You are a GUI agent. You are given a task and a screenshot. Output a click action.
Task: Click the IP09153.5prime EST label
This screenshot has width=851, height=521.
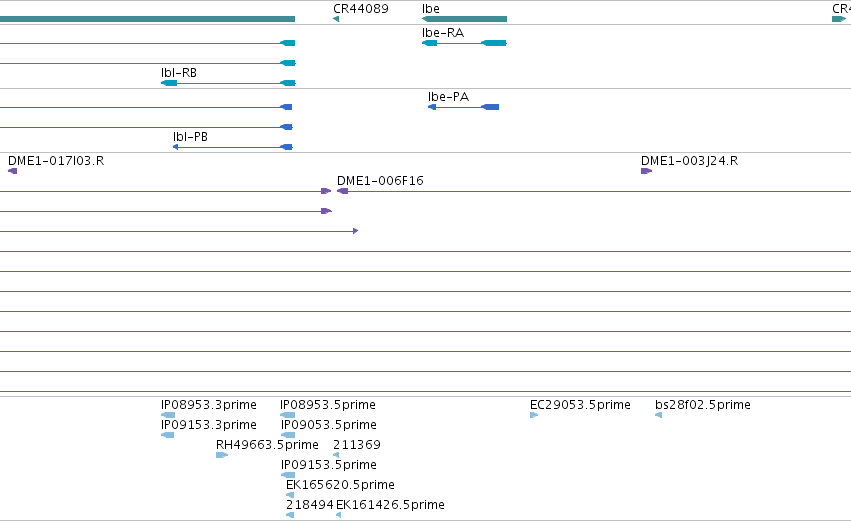click(x=329, y=465)
